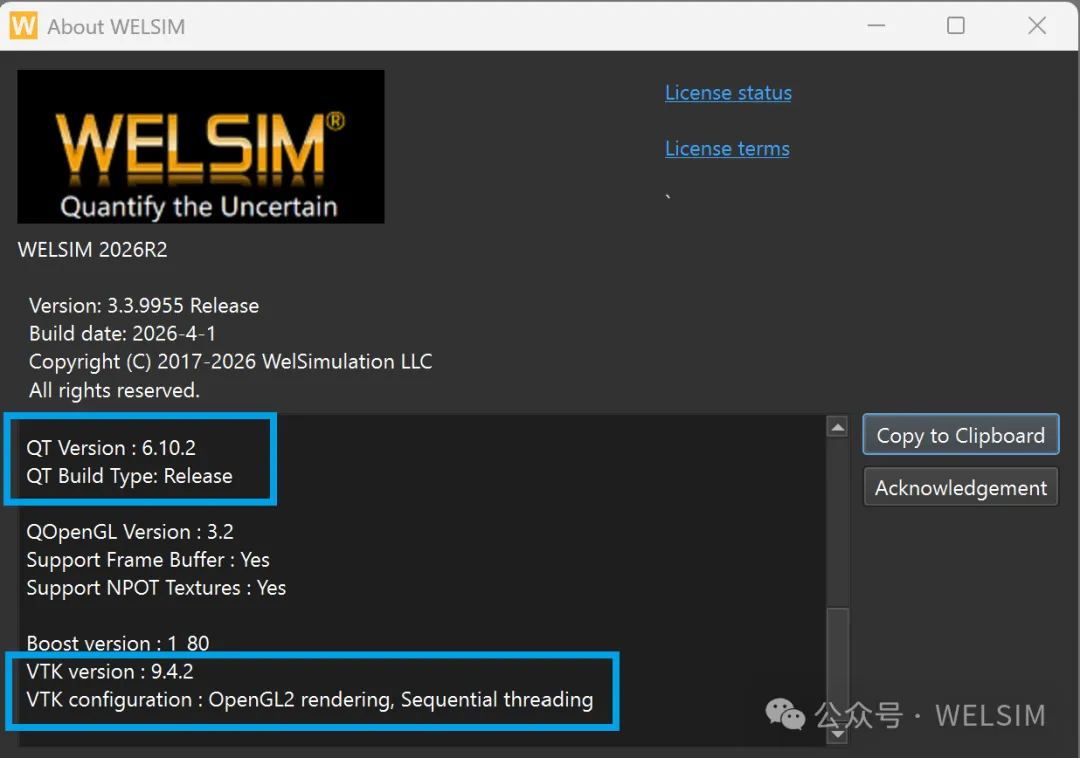Image resolution: width=1080 pixels, height=758 pixels.
Task: Click the scroll up arrow in info pane
Action: pos(838,428)
